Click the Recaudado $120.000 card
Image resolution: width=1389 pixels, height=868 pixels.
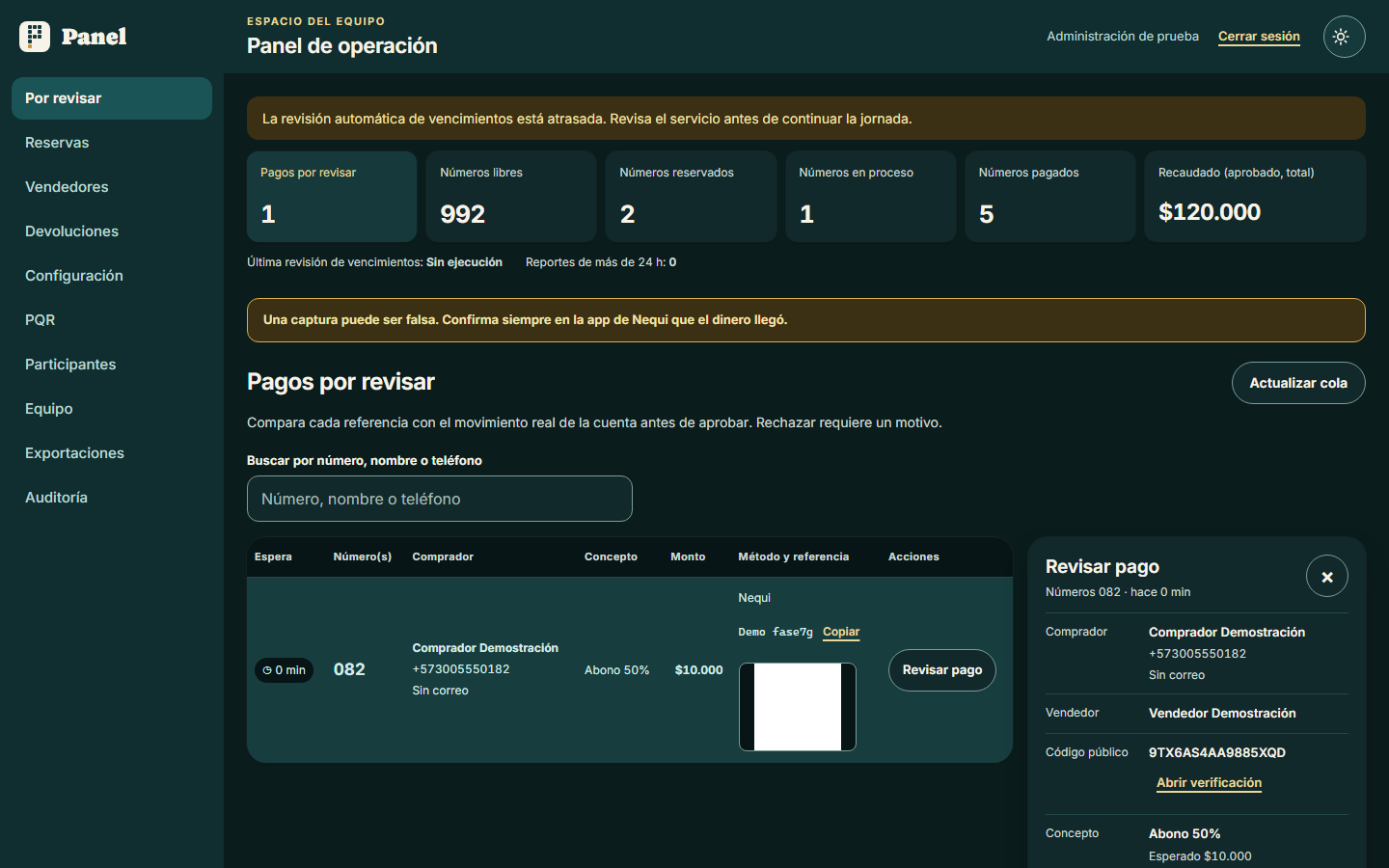click(x=1255, y=197)
